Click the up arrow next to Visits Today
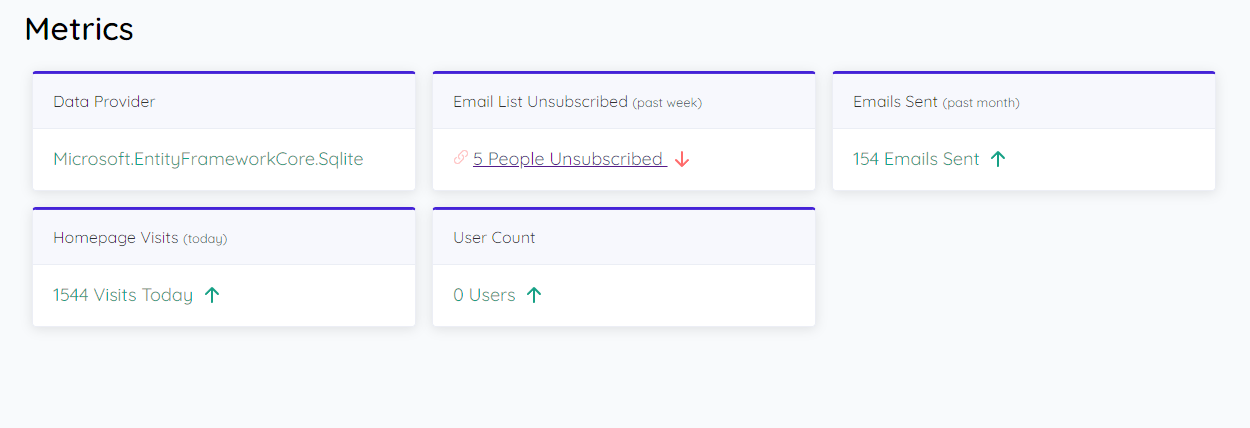1250x428 pixels. 211,295
